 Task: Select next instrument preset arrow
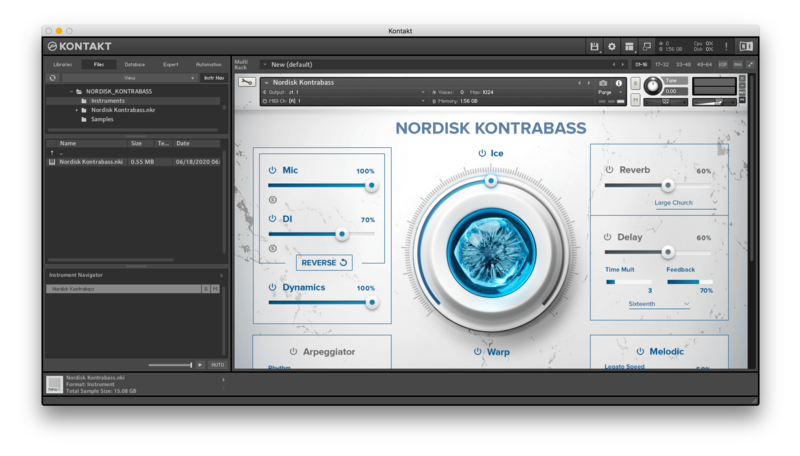click(x=589, y=83)
